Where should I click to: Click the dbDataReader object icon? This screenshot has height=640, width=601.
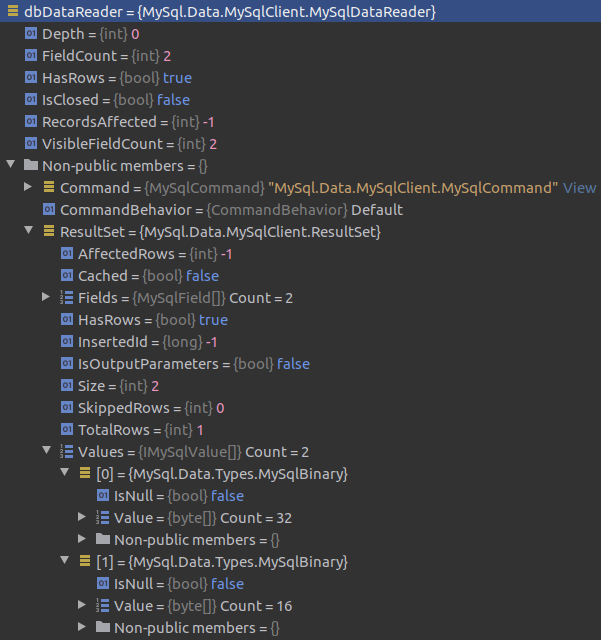pyautogui.click(x=13, y=11)
